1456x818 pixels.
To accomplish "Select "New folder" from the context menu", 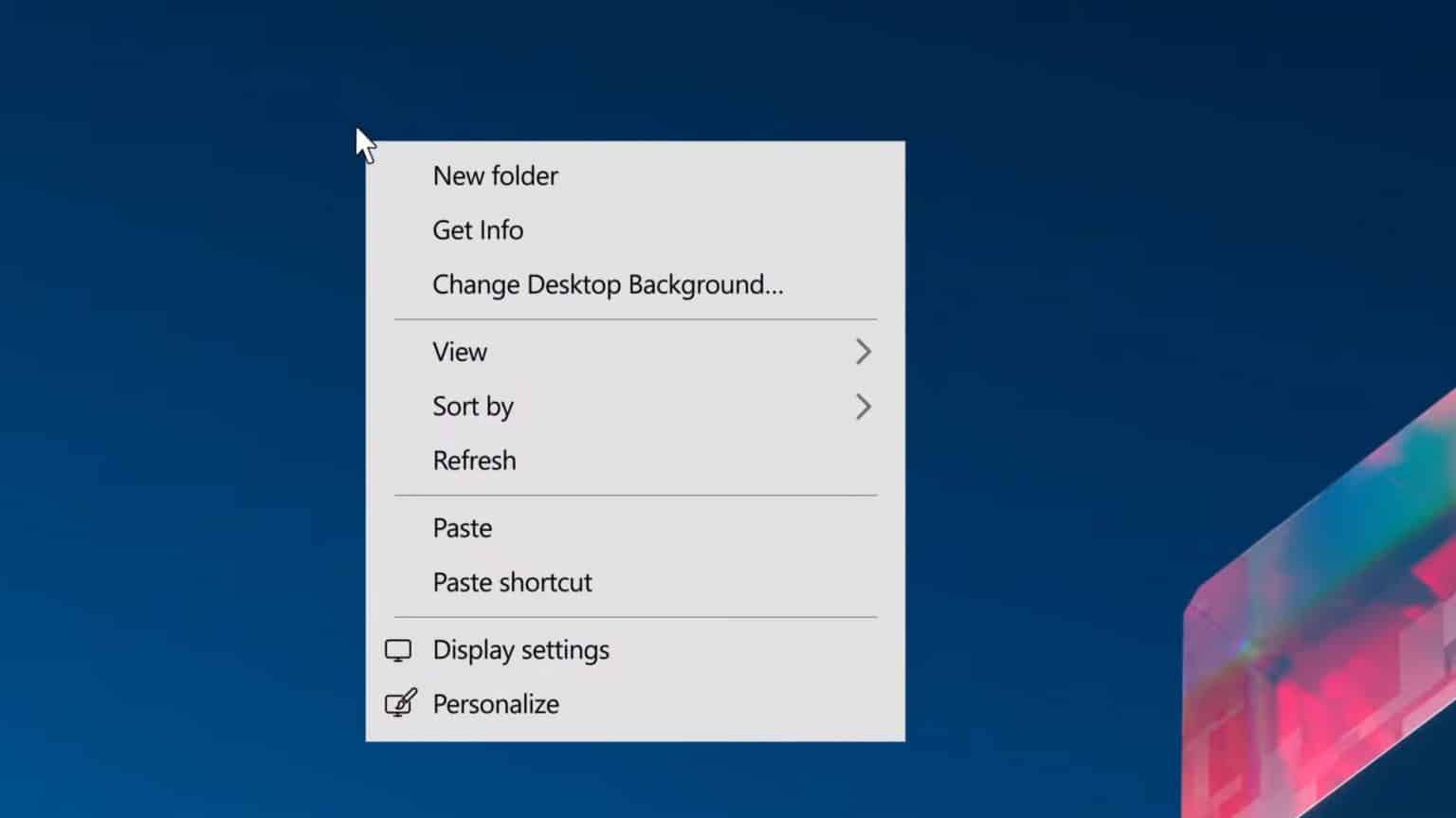I will 495,175.
